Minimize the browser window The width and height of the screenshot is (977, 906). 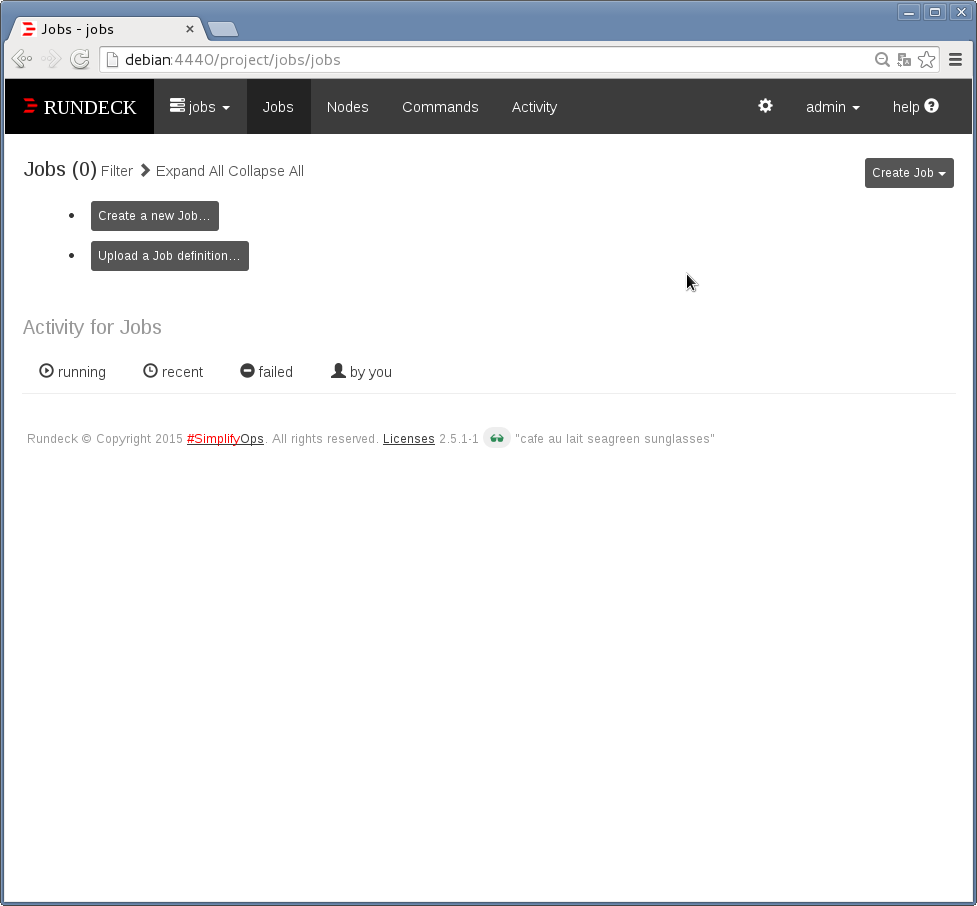908,12
